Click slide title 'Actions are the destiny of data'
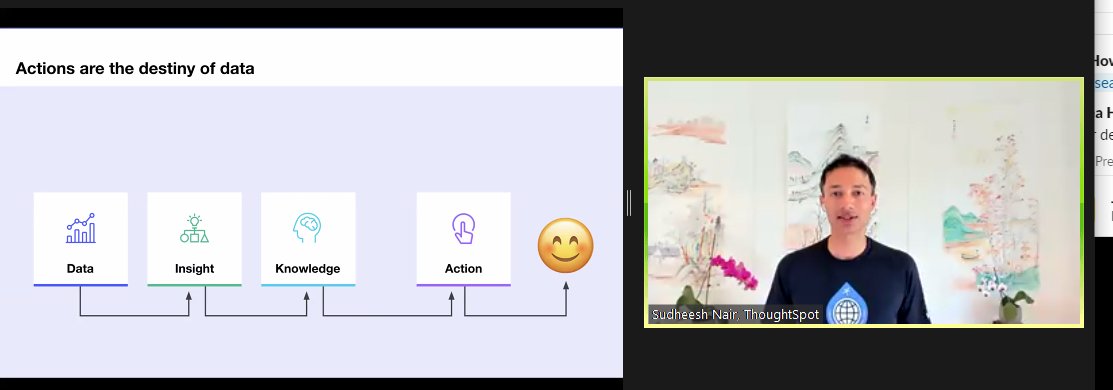 135,69
